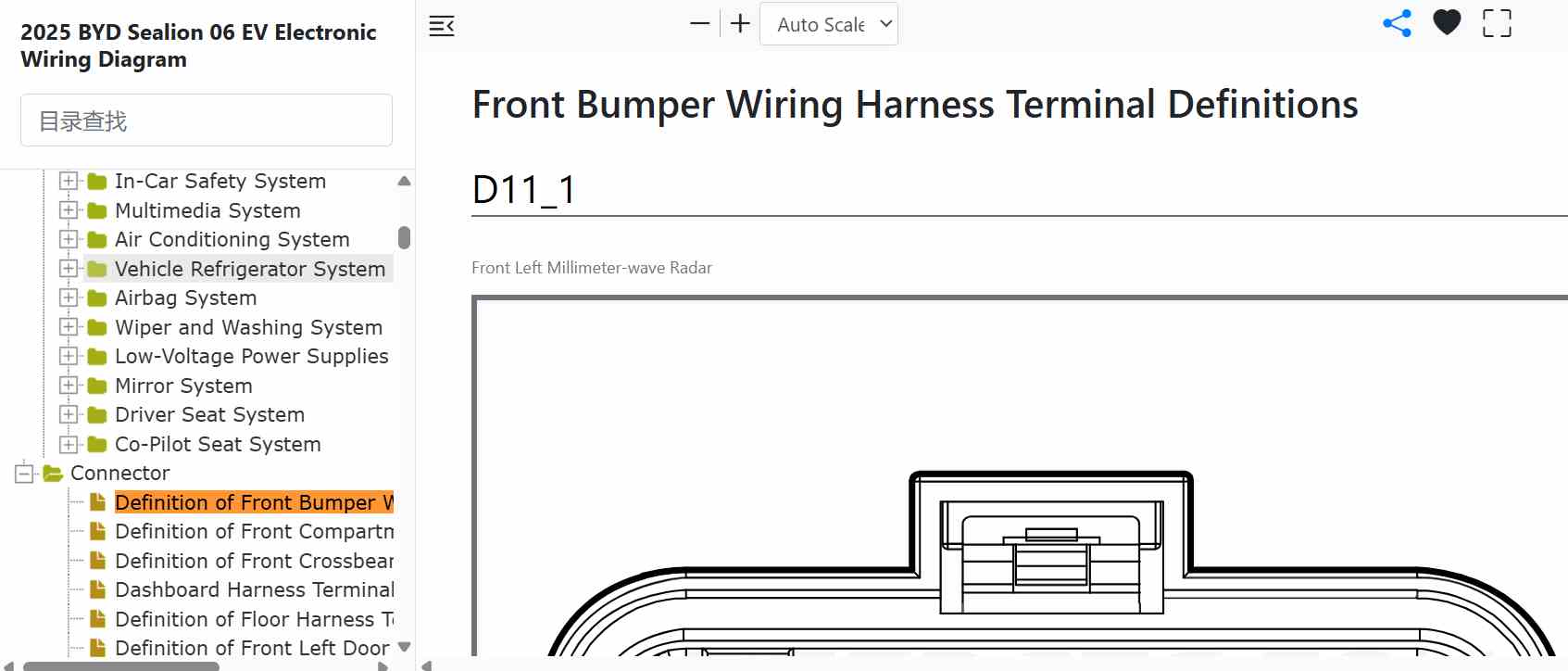Enter fullscreen mode with the frame icon
The width and height of the screenshot is (1568, 671).
pos(1497,23)
